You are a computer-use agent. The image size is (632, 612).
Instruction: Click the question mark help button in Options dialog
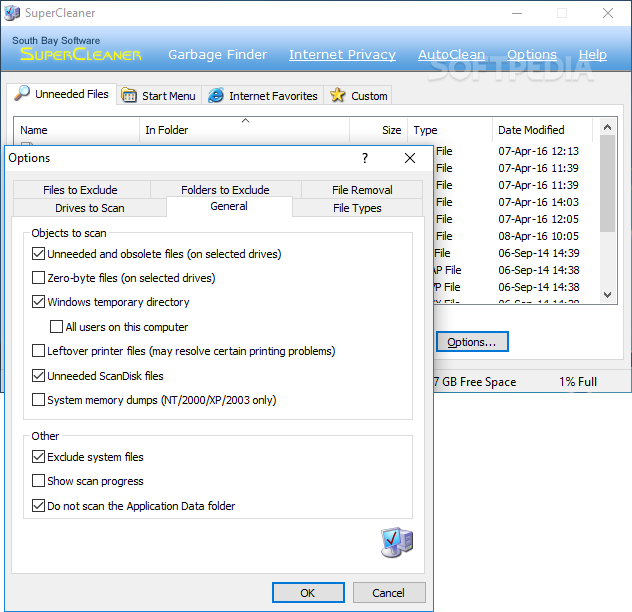tap(365, 158)
